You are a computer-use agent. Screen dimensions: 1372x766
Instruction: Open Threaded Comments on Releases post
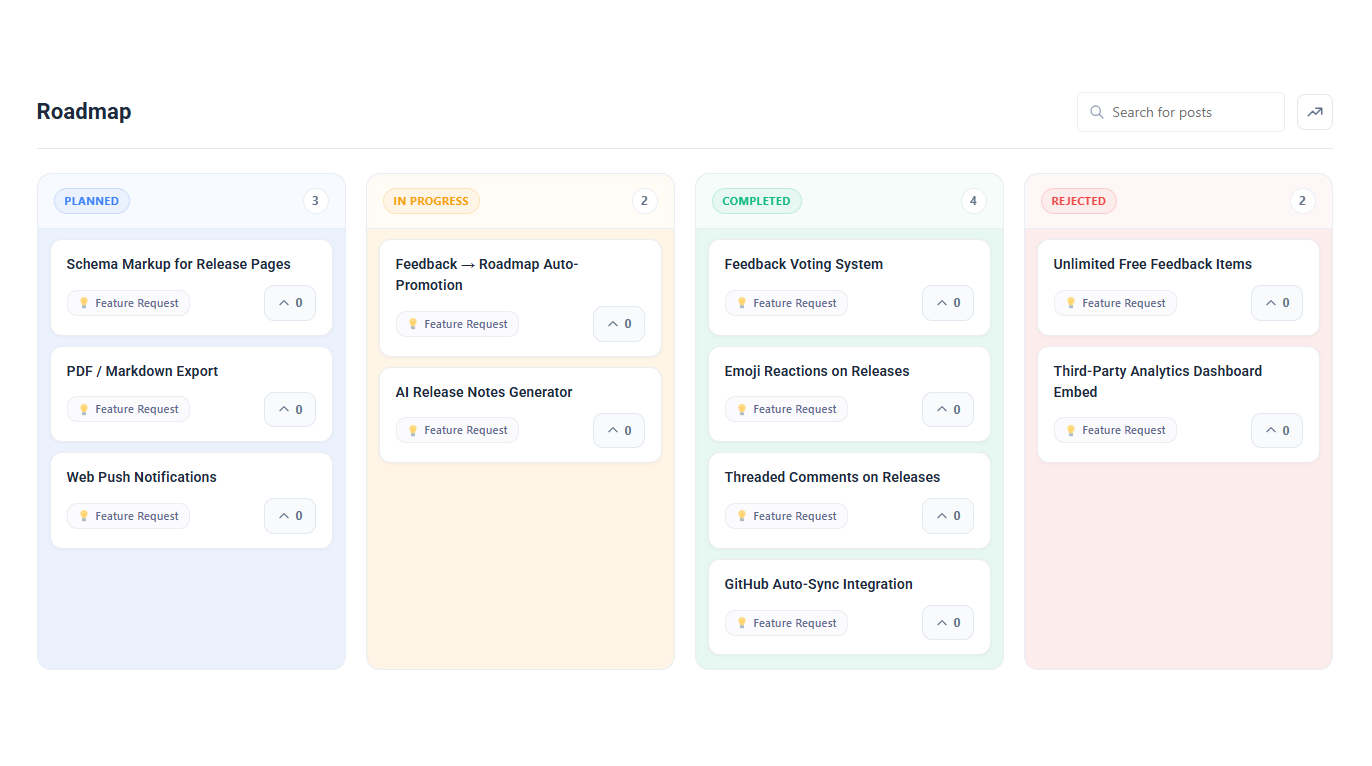(833, 477)
